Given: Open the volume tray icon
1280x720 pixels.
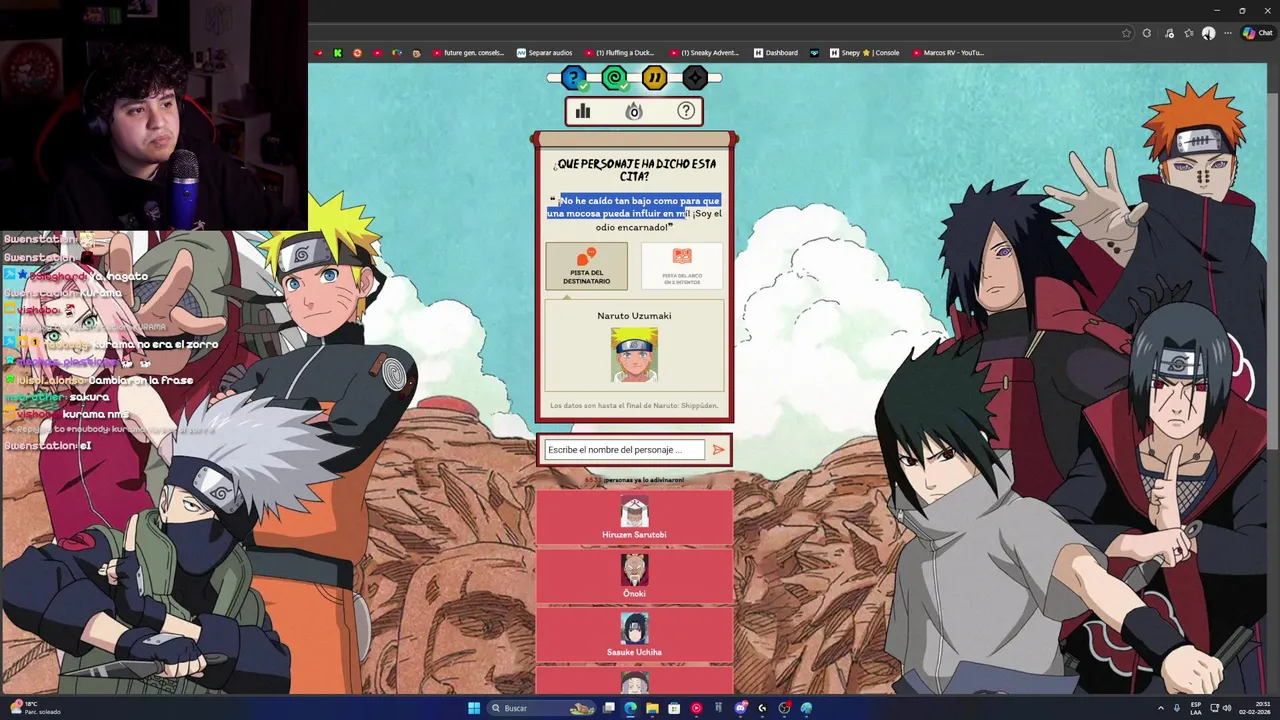Looking at the screenshot, I should [x=1226, y=708].
